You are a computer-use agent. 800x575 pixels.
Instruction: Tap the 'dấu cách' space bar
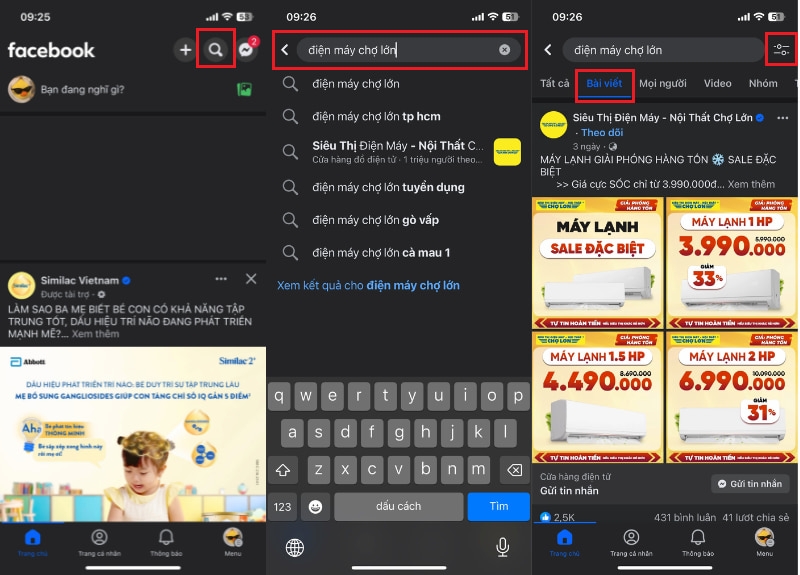coord(398,506)
